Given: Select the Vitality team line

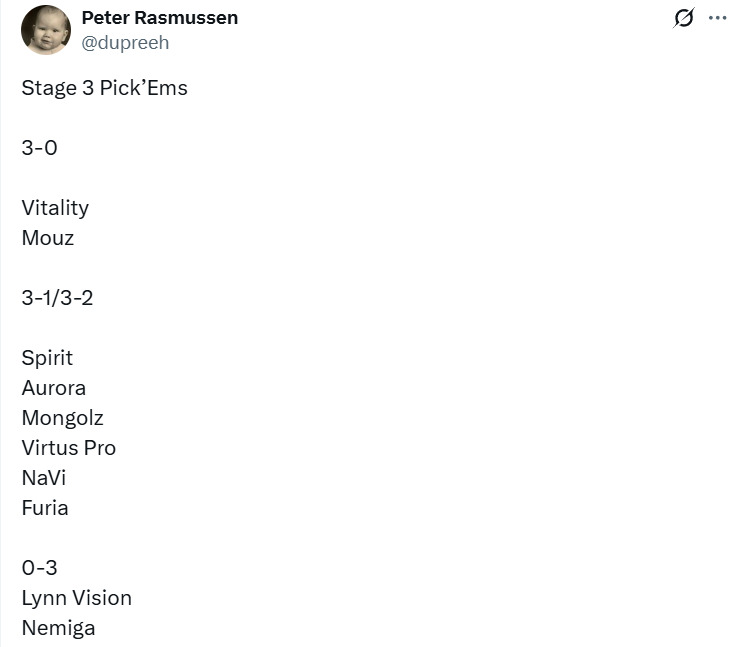Looking at the screenshot, I should [55, 208].
